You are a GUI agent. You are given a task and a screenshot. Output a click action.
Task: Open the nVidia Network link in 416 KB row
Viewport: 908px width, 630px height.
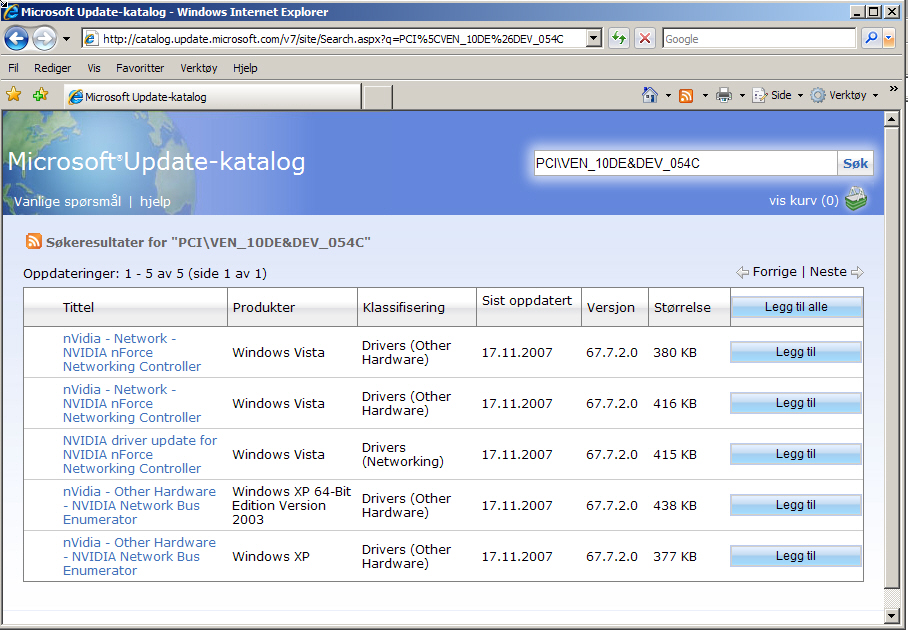pos(132,404)
